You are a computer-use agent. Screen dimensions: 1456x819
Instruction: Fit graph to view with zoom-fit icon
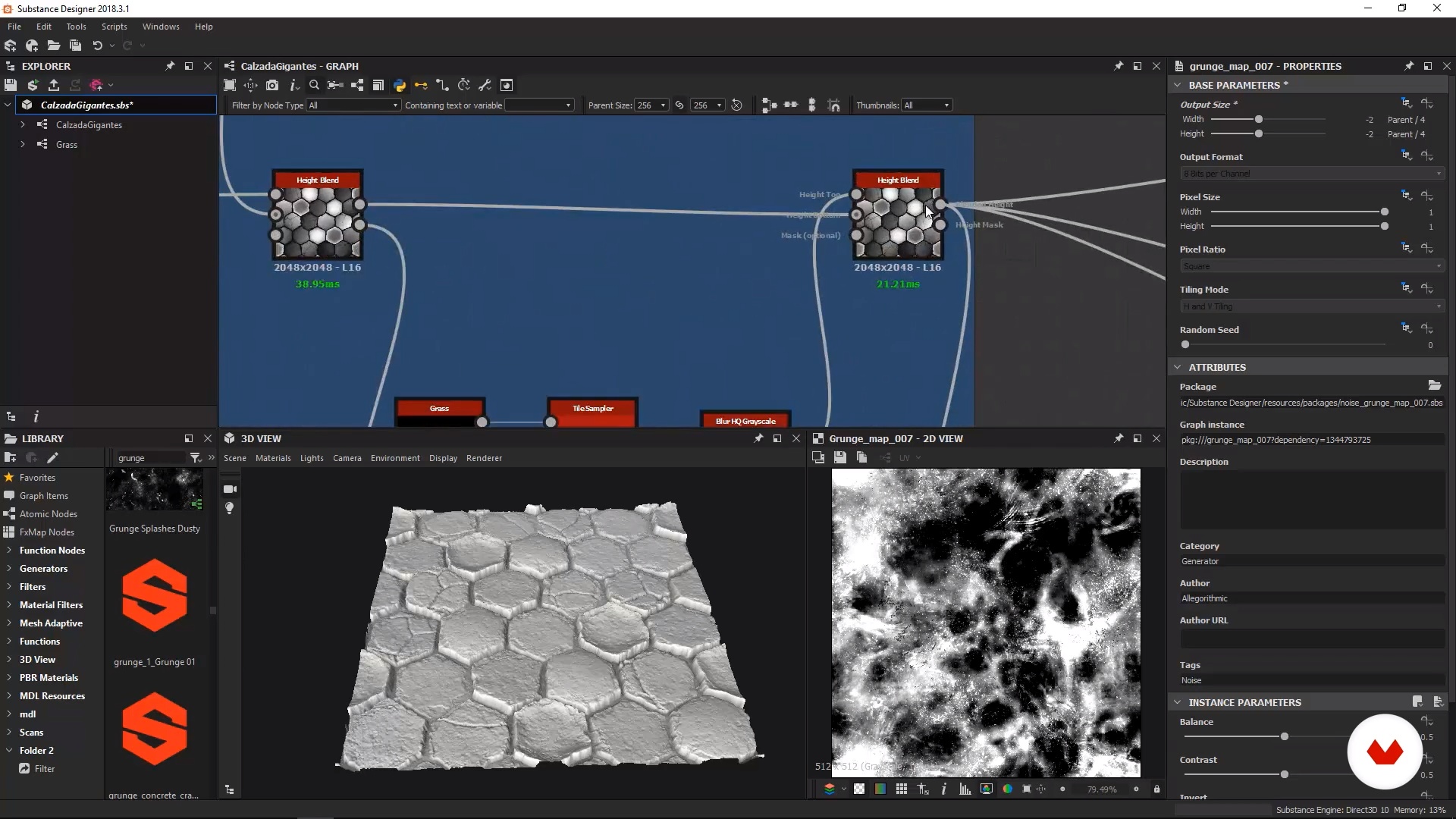tap(230, 85)
